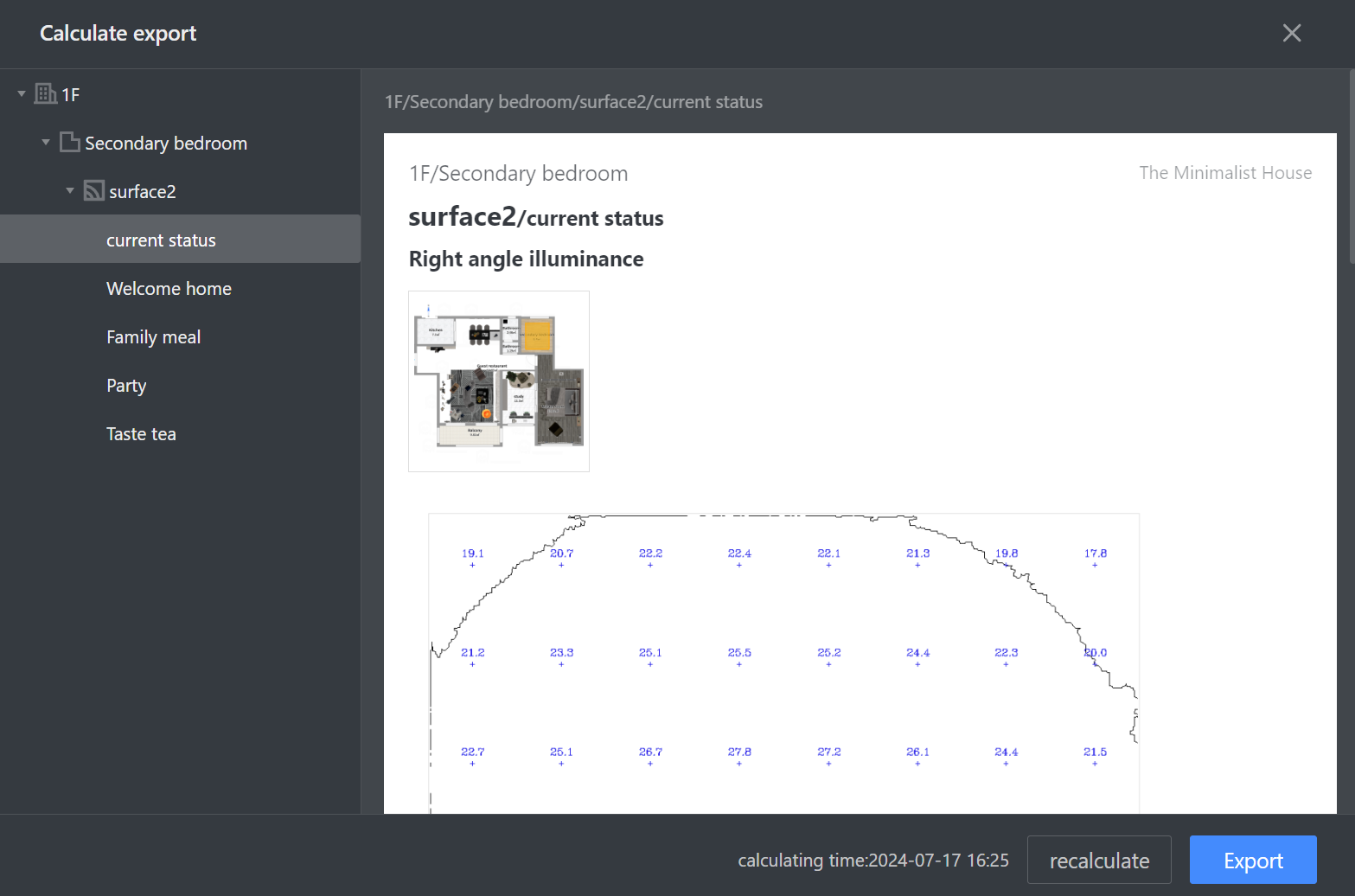Screen dimensions: 1355x896
Task: Click the surface2 calculation surface icon
Action: (x=93, y=190)
